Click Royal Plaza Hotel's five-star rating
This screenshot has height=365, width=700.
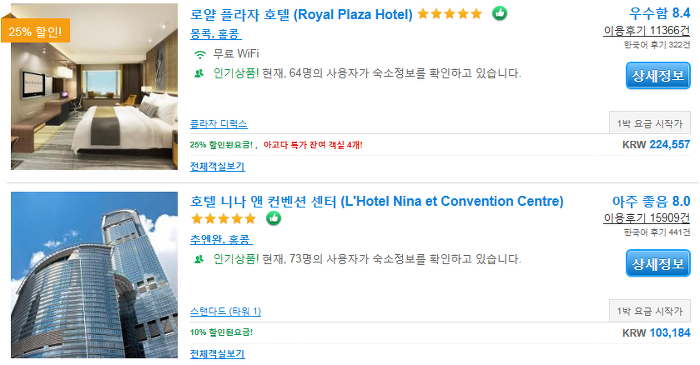pos(450,14)
